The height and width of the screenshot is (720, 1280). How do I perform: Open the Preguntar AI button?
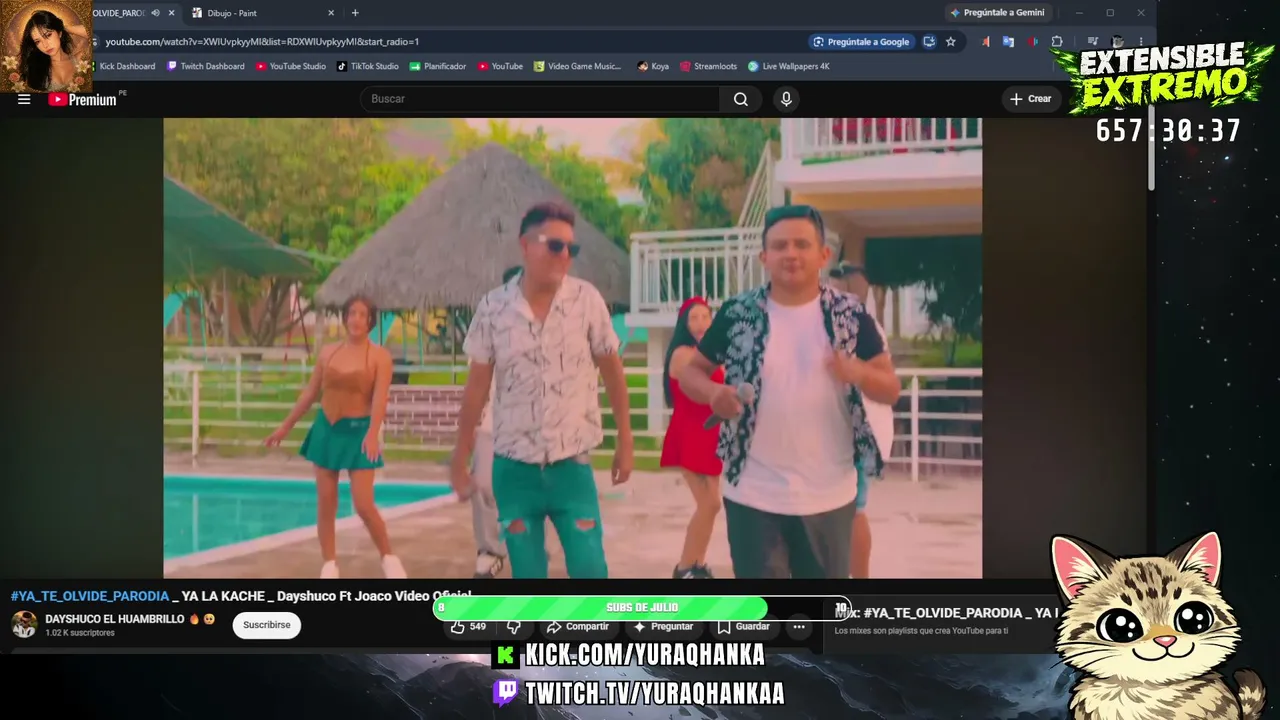tap(663, 627)
